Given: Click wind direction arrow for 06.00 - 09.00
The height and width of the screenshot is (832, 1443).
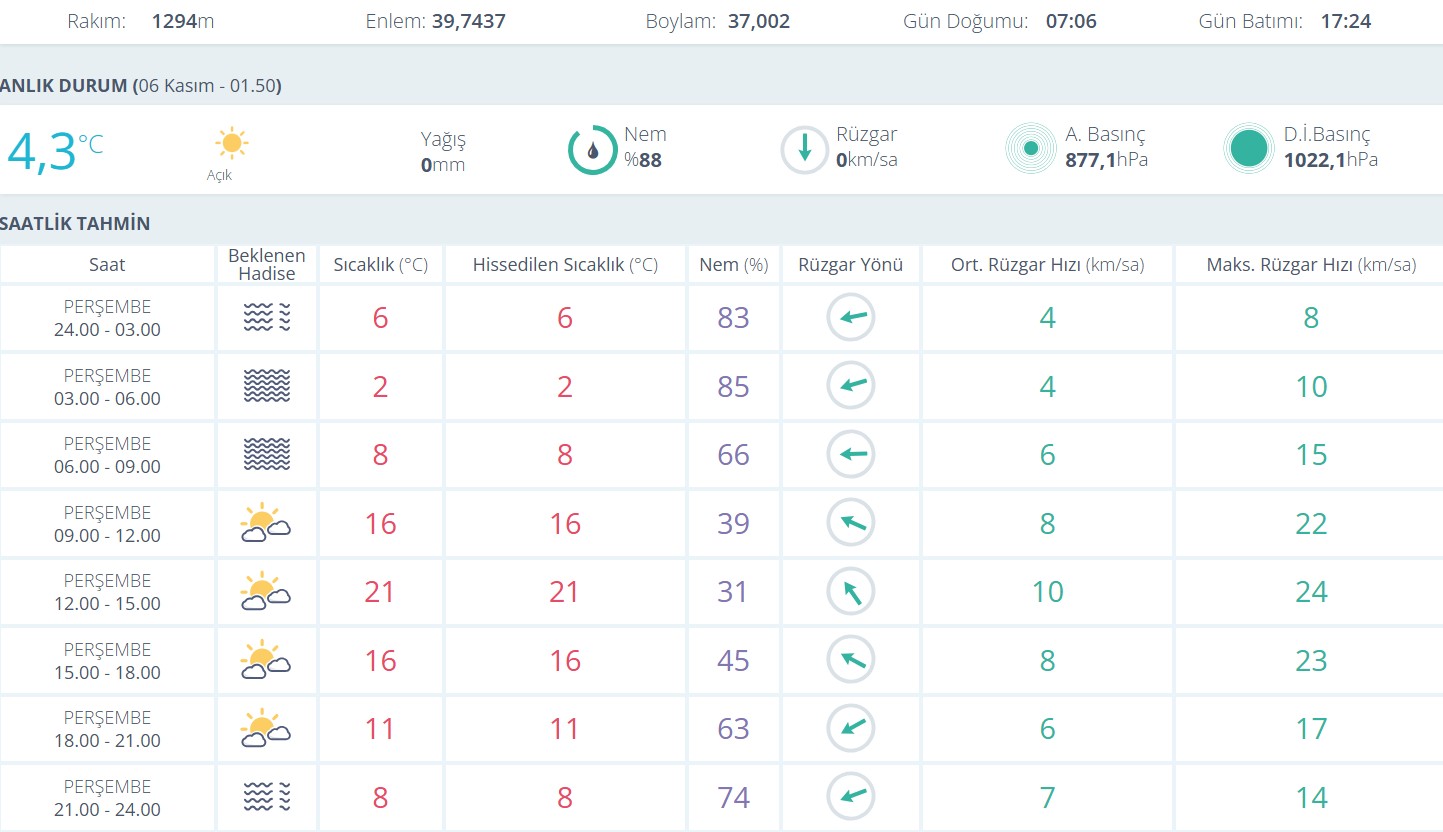Looking at the screenshot, I should point(851,454).
